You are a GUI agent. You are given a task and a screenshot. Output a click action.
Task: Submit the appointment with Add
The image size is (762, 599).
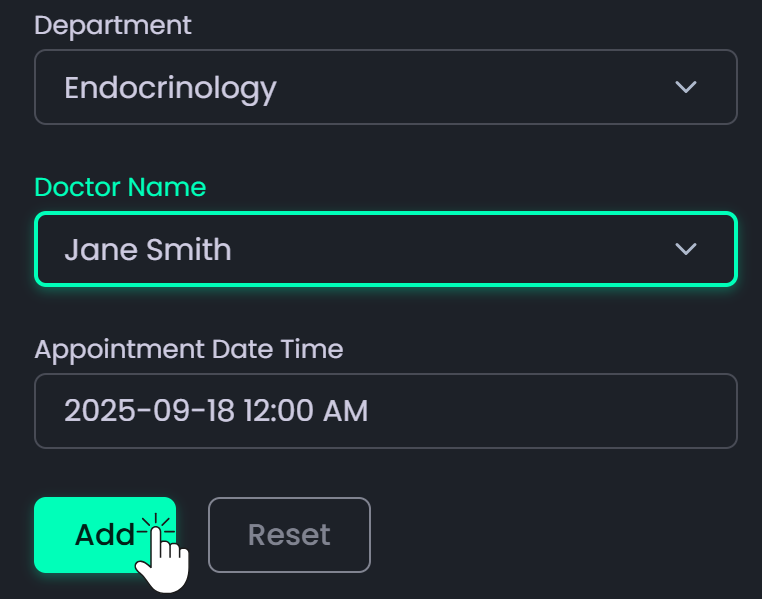(x=104, y=535)
